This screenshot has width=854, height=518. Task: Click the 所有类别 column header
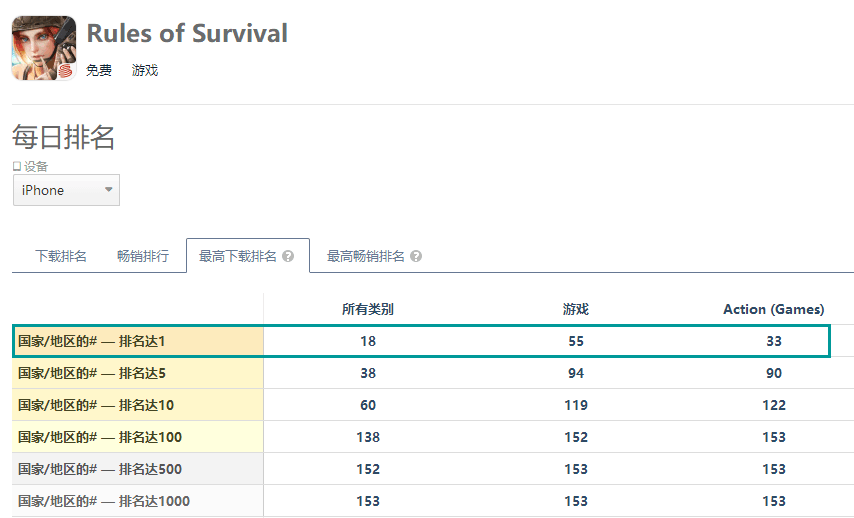[x=368, y=309]
